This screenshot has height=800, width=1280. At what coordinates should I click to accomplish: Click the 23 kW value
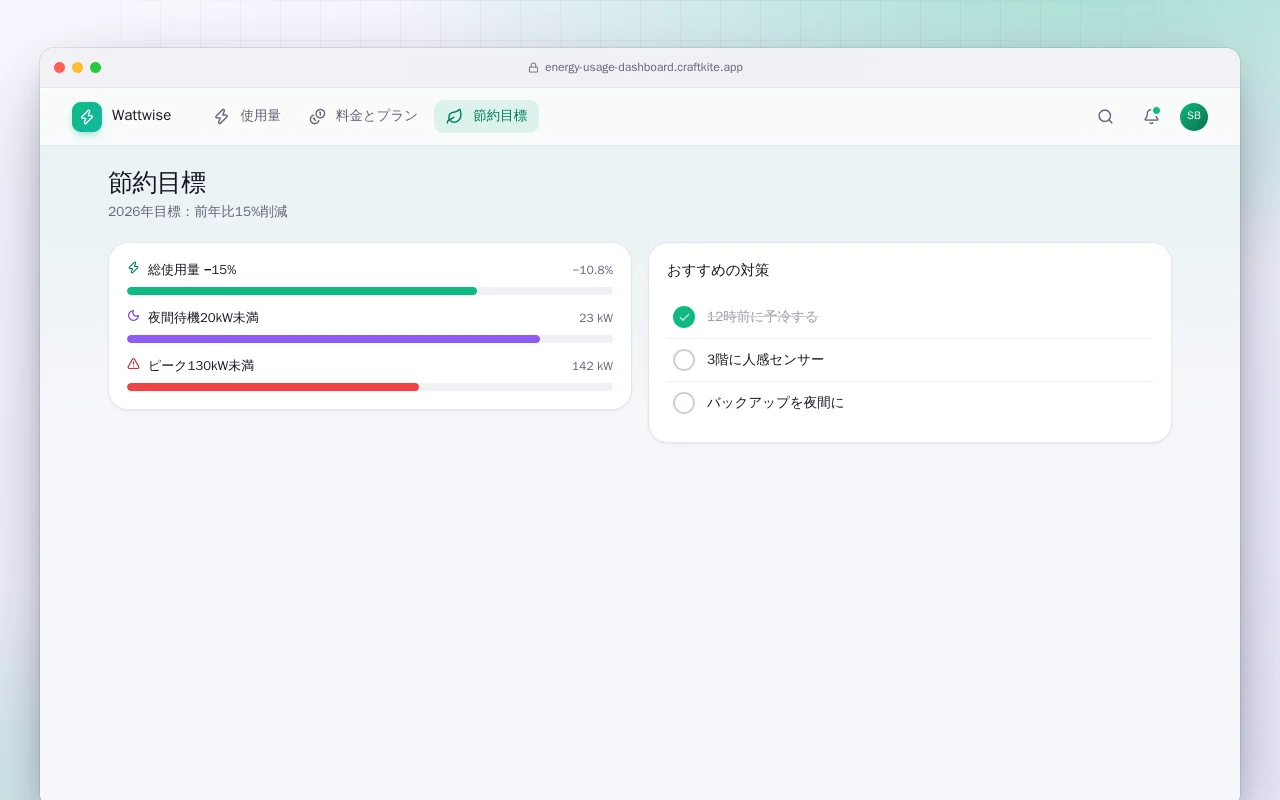click(x=596, y=318)
